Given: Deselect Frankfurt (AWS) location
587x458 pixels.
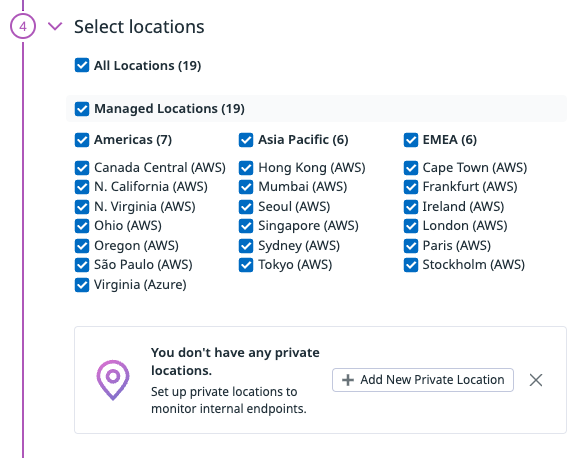Looking at the screenshot, I should tap(411, 187).
